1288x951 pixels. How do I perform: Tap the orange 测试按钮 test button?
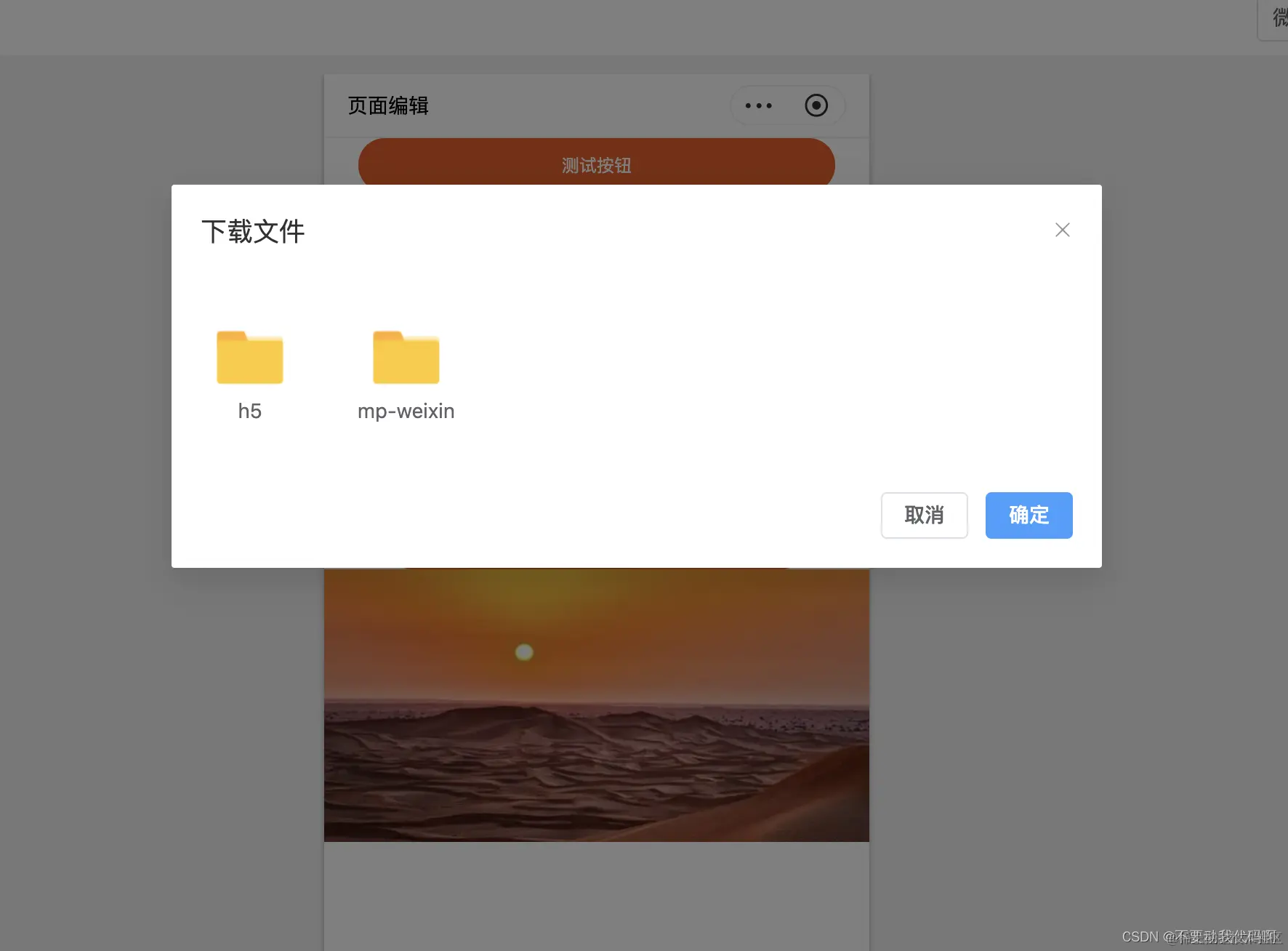[x=595, y=164]
